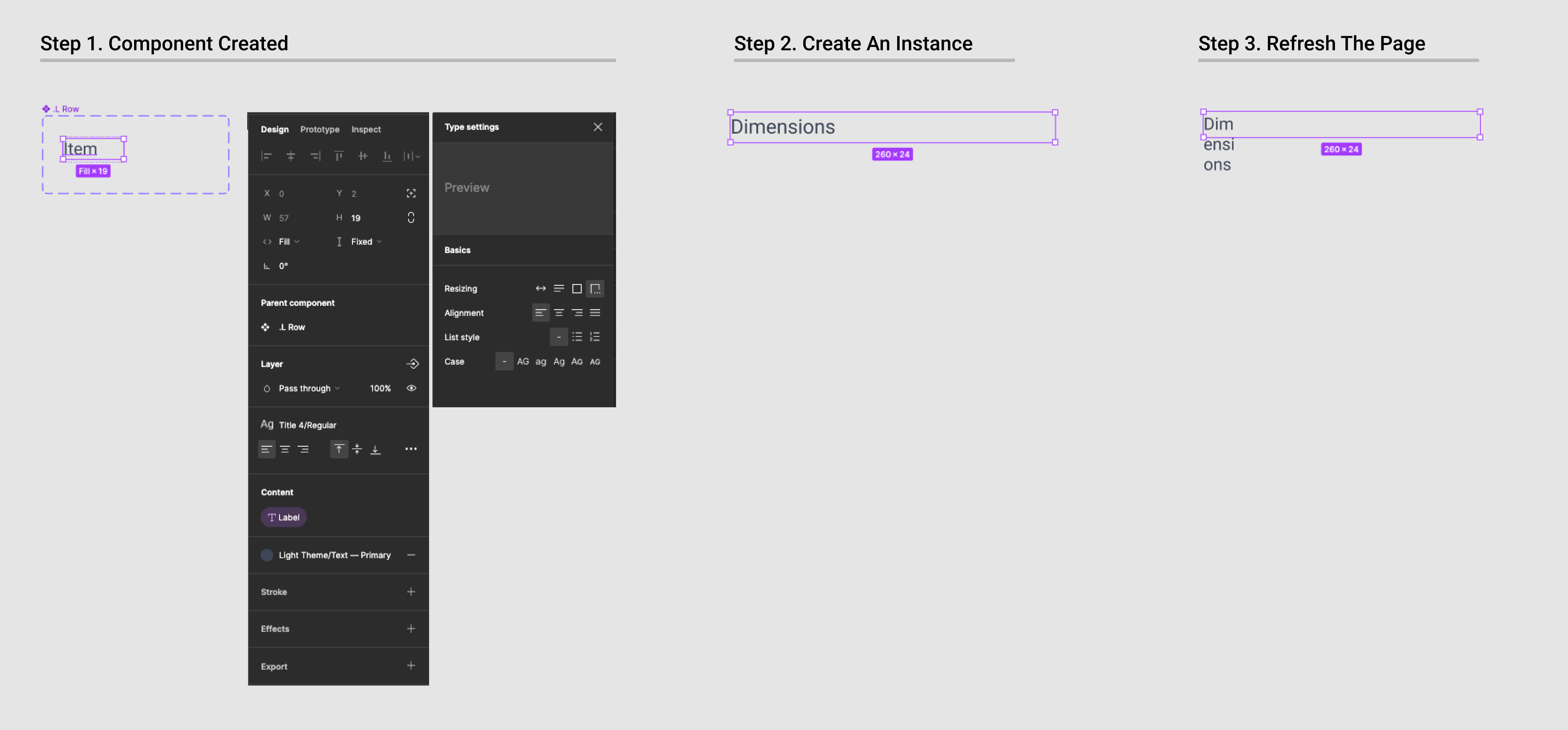Select title case Ag option
Screen dimensions: 1568x730
(x=559, y=362)
